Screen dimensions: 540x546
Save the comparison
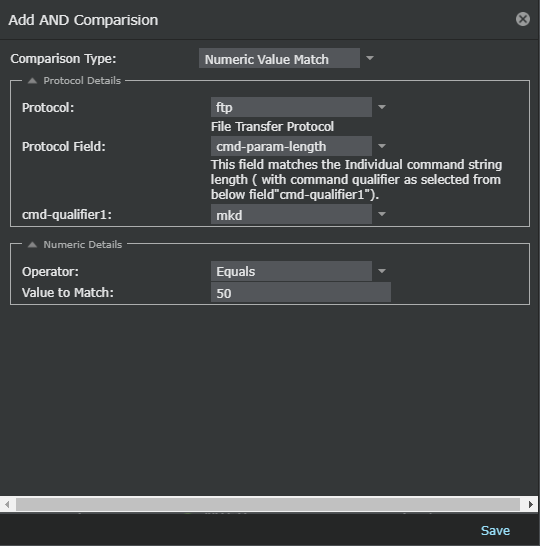(495, 530)
